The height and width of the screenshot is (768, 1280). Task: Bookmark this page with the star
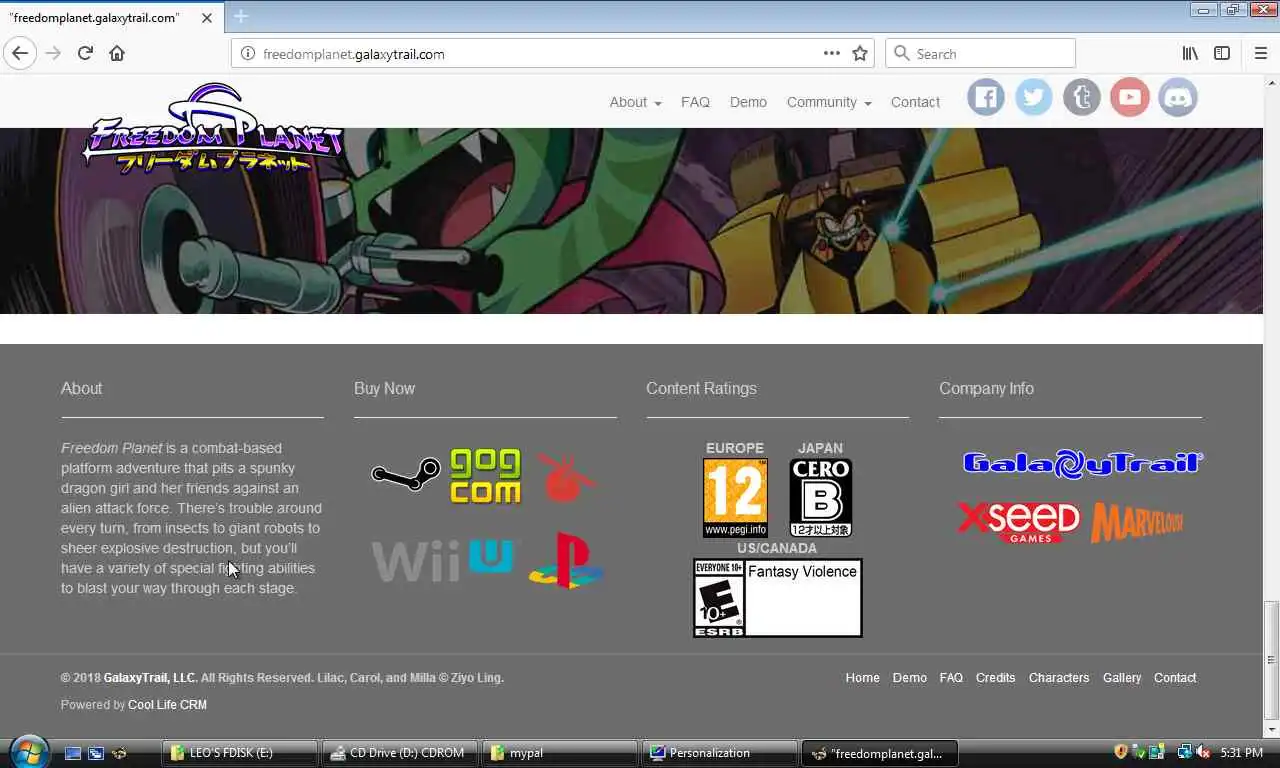860,53
